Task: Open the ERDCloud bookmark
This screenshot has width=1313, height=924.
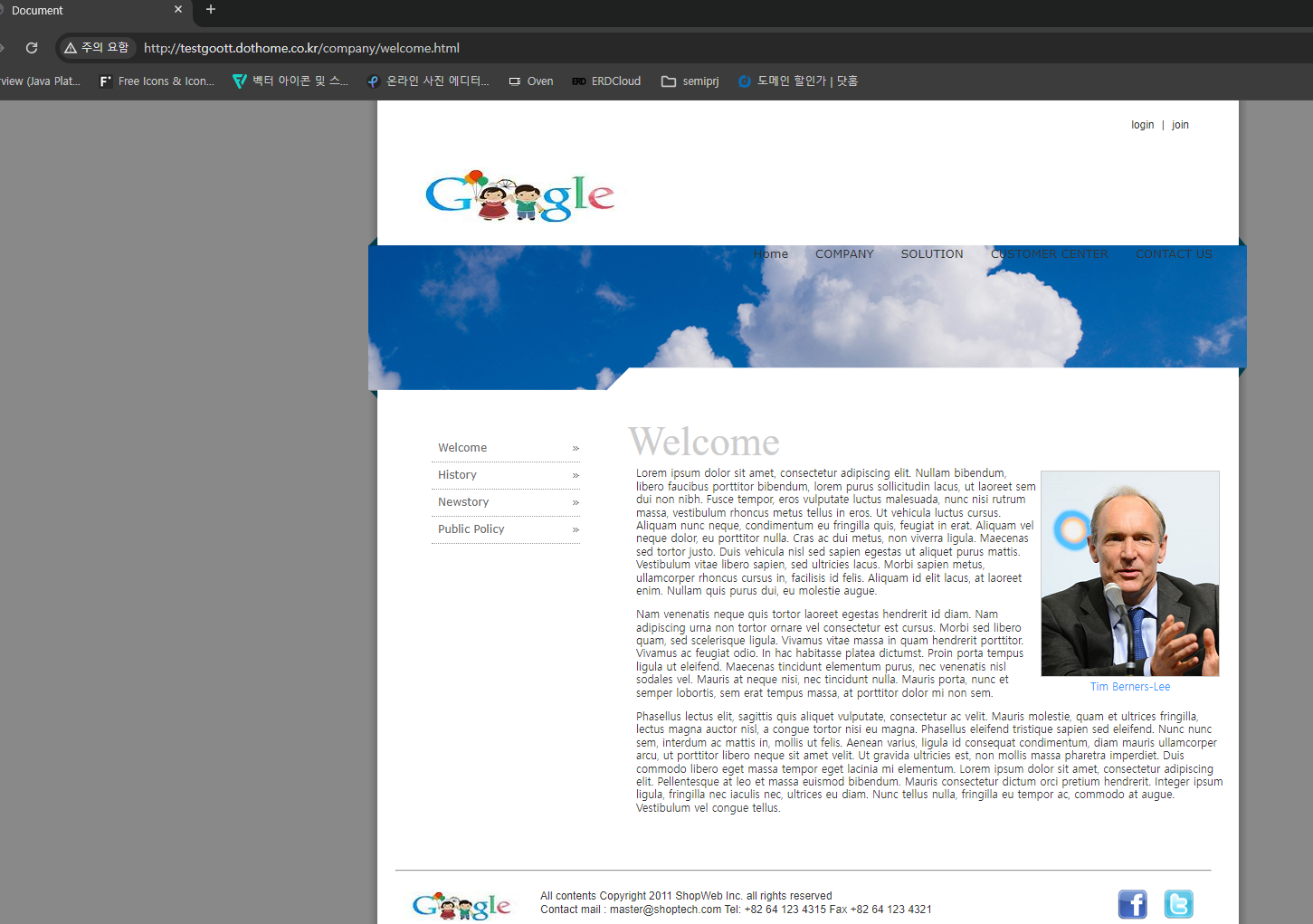Action: point(606,81)
